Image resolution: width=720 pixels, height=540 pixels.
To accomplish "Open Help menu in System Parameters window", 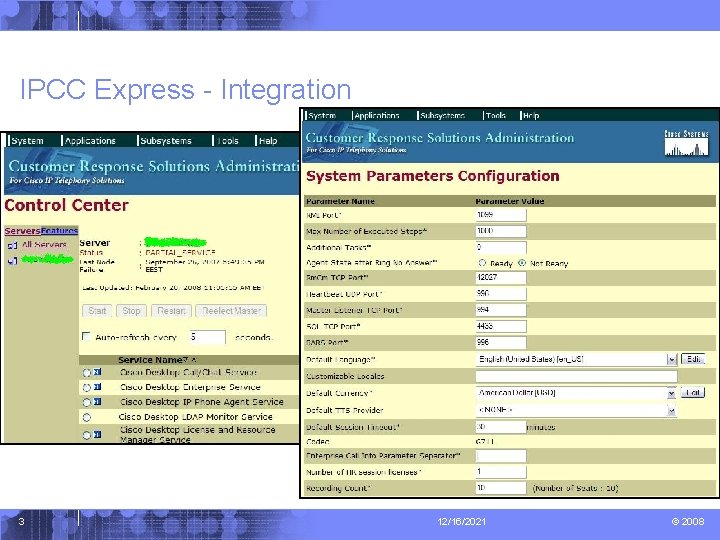I will pos(531,115).
